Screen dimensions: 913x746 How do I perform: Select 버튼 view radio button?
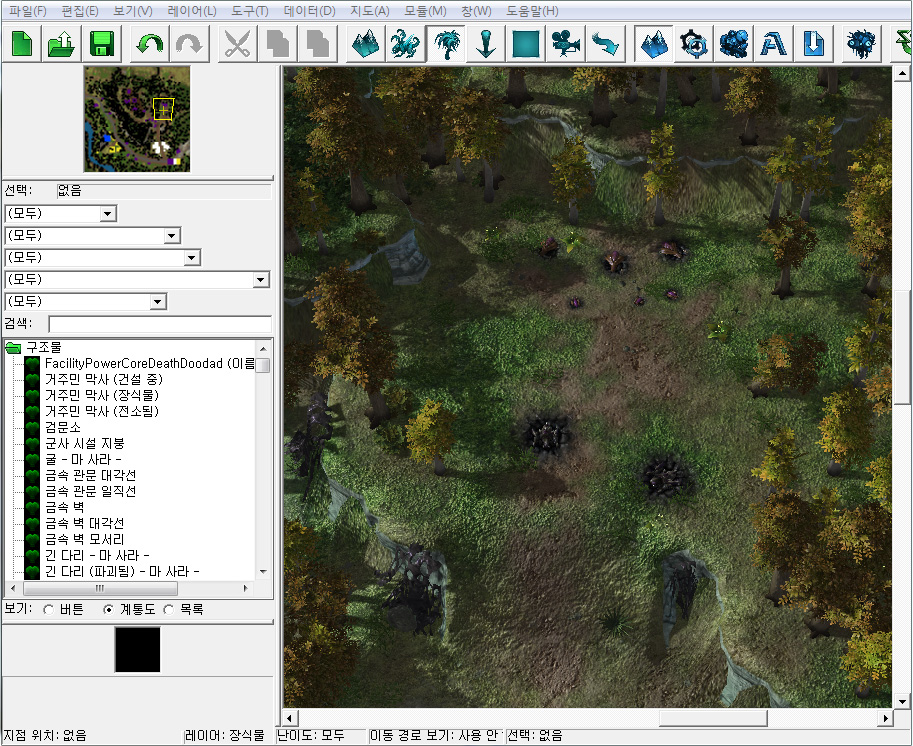pos(49,610)
